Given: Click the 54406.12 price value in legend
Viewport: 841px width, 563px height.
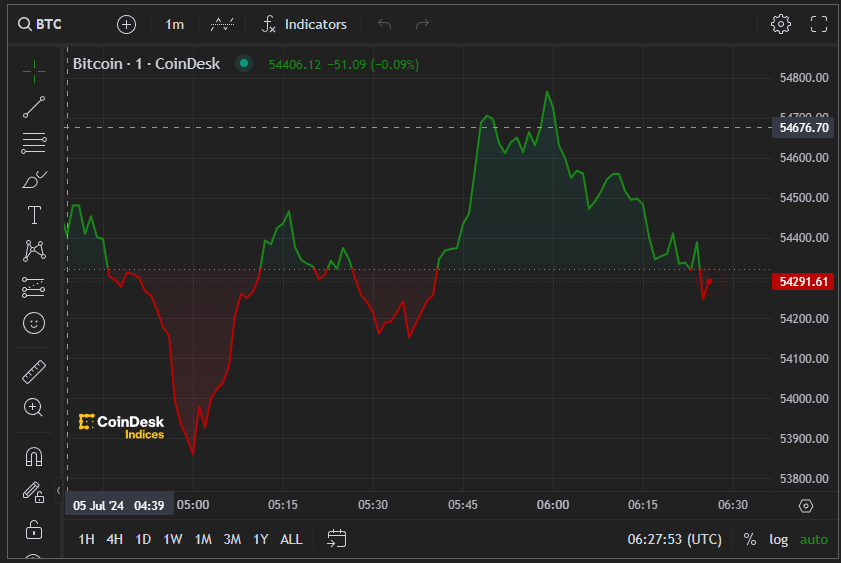Looking at the screenshot, I should 294,65.
